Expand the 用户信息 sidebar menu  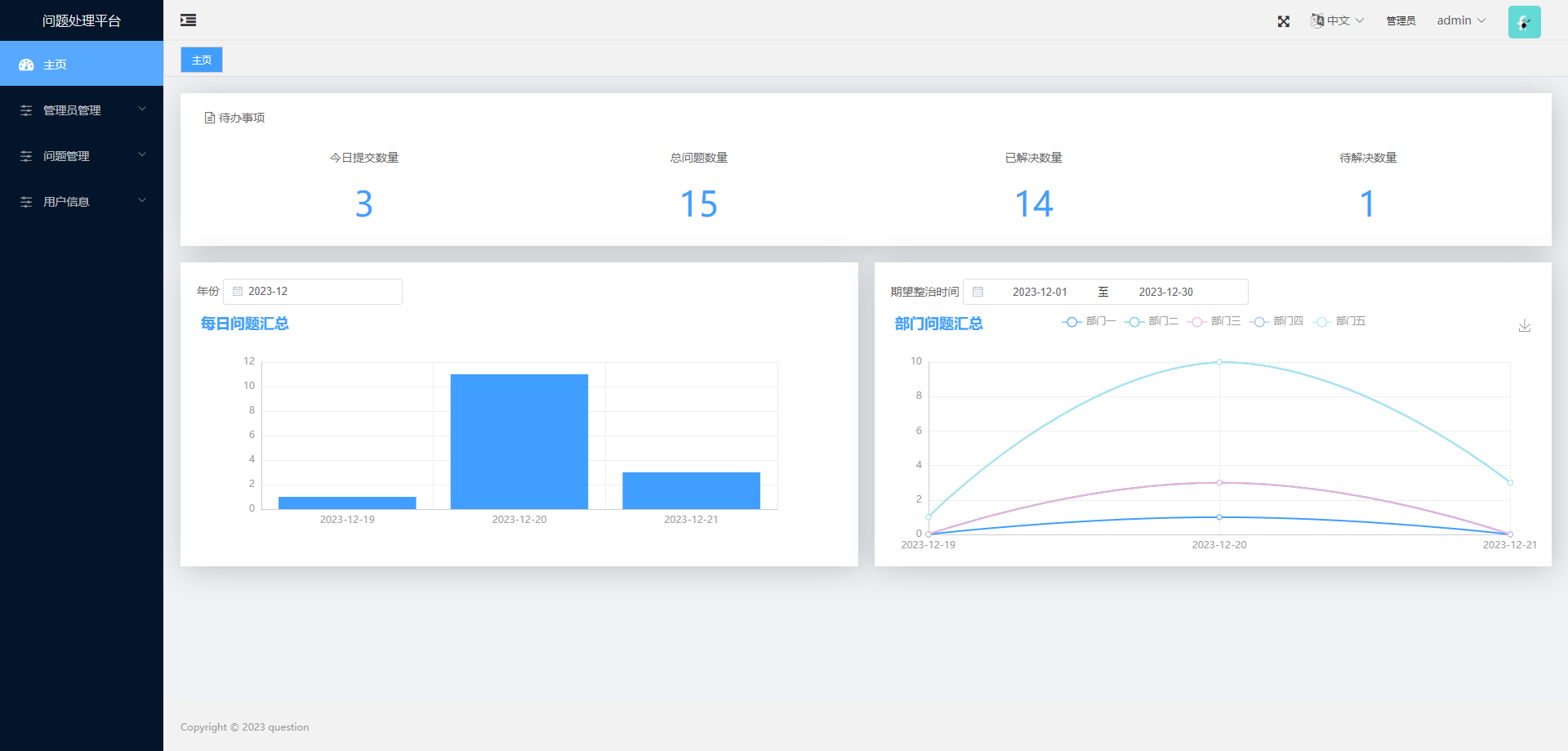[82, 202]
